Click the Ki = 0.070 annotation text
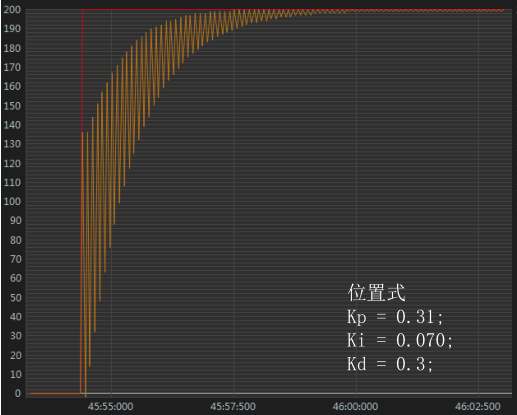The height and width of the screenshot is (415, 517). pos(399,340)
